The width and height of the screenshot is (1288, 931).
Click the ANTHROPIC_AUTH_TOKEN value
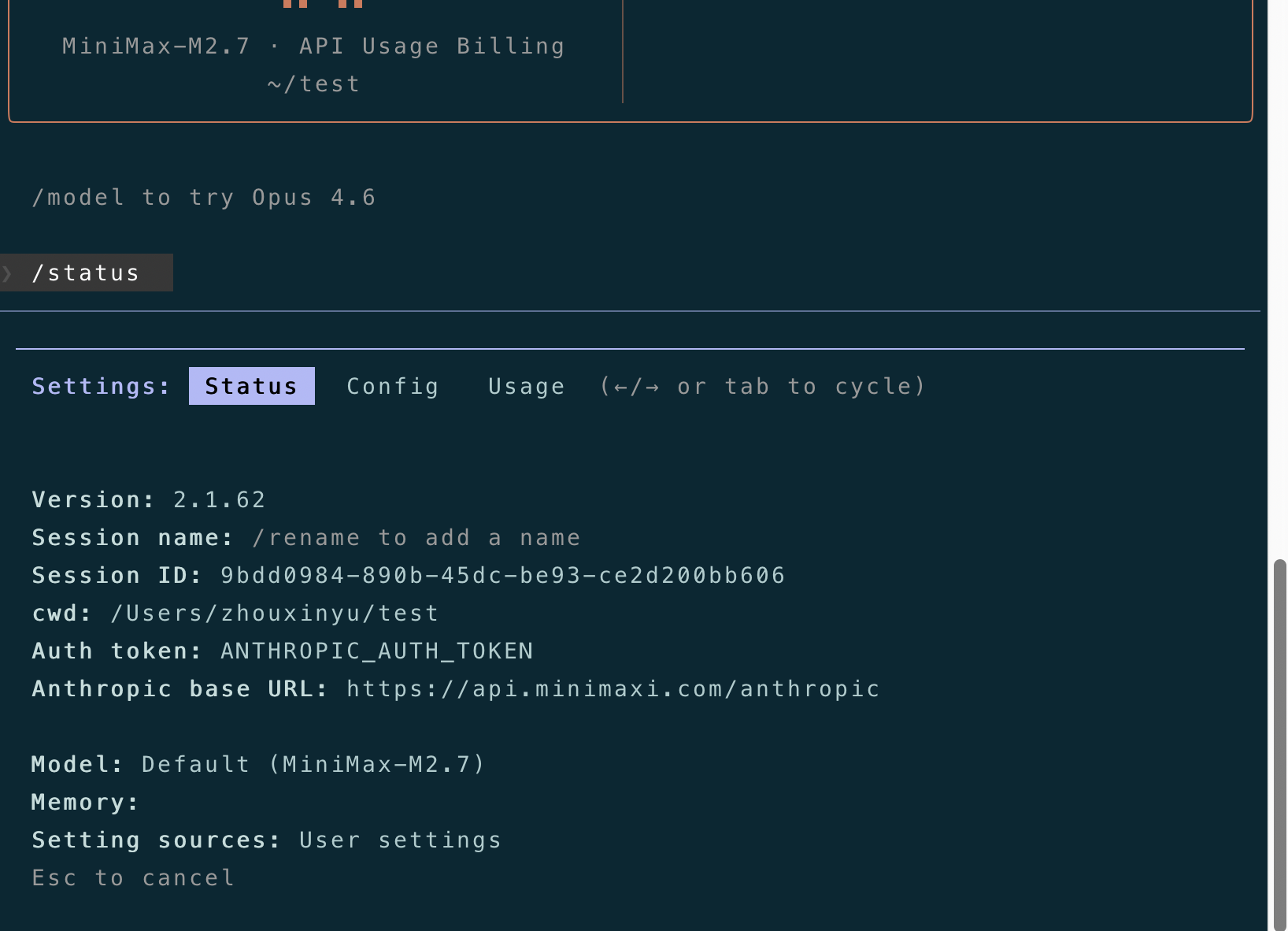point(376,651)
